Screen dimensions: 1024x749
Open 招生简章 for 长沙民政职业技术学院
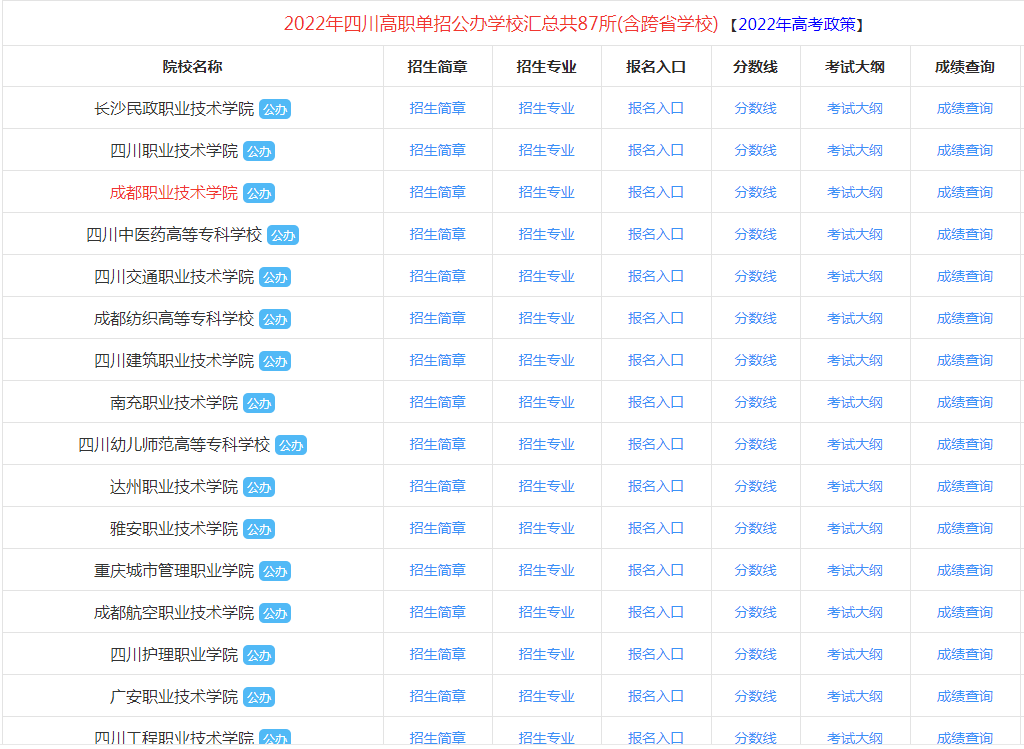click(438, 108)
